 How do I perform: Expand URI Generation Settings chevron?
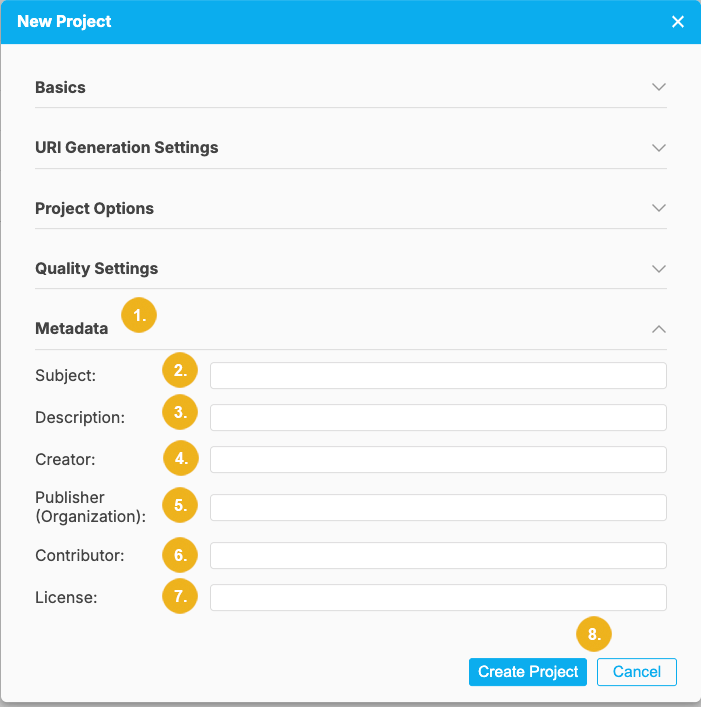pos(658,147)
